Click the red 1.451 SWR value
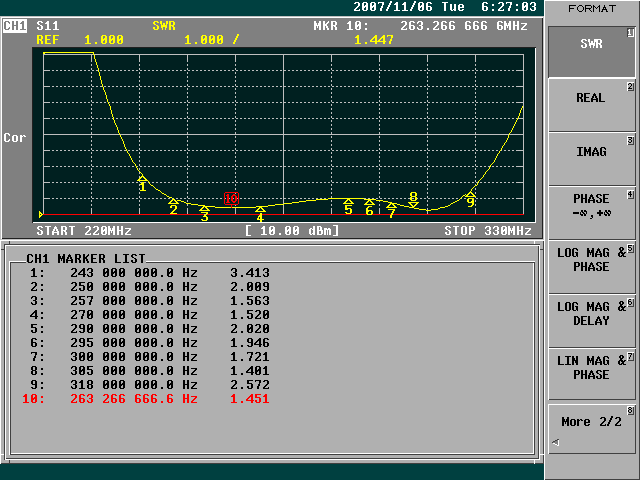 (x=250, y=399)
